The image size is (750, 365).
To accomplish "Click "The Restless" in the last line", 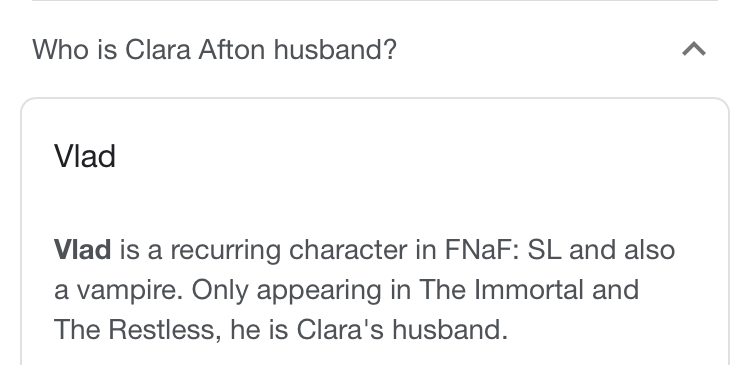I will point(138,330).
